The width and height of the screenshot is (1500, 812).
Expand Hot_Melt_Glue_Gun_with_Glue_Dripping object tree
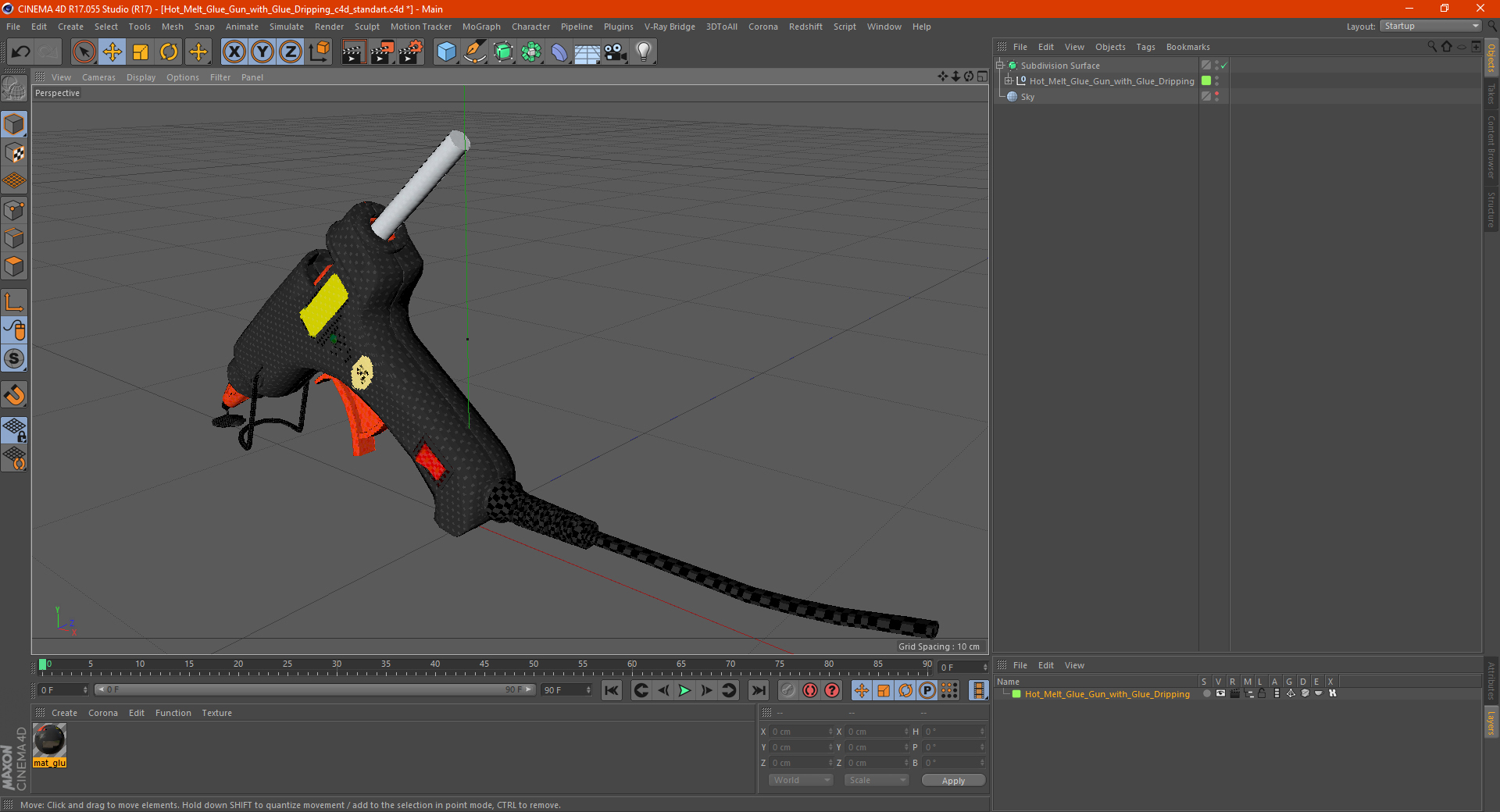click(x=1009, y=81)
